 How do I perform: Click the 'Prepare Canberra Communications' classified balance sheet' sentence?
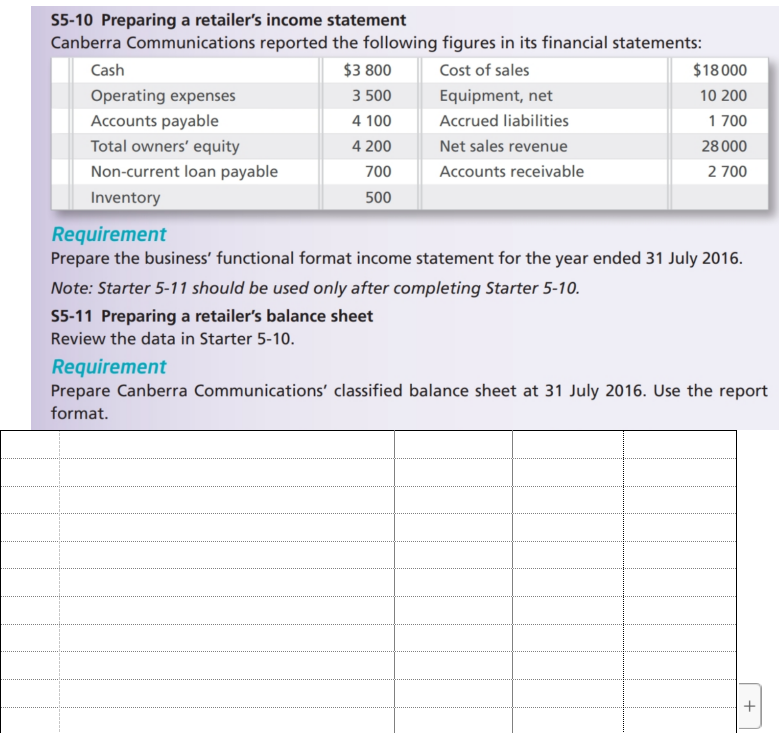pos(409,402)
